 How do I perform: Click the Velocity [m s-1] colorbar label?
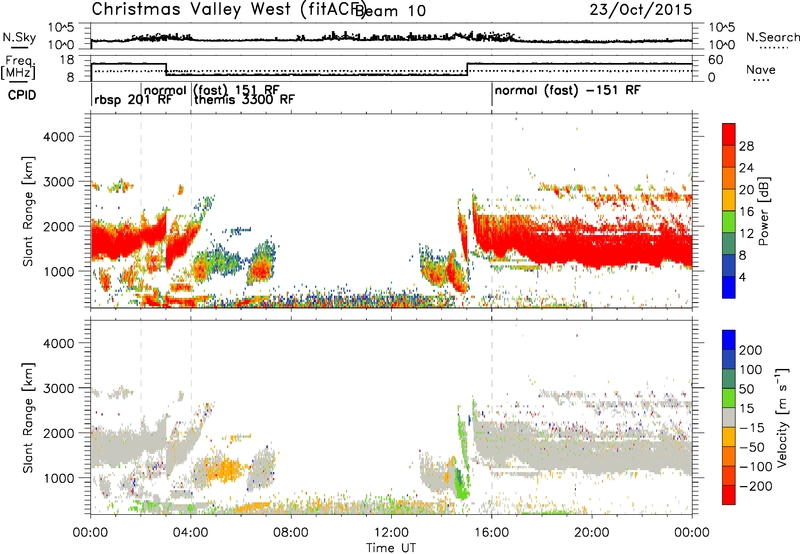pyautogui.click(x=782, y=418)
